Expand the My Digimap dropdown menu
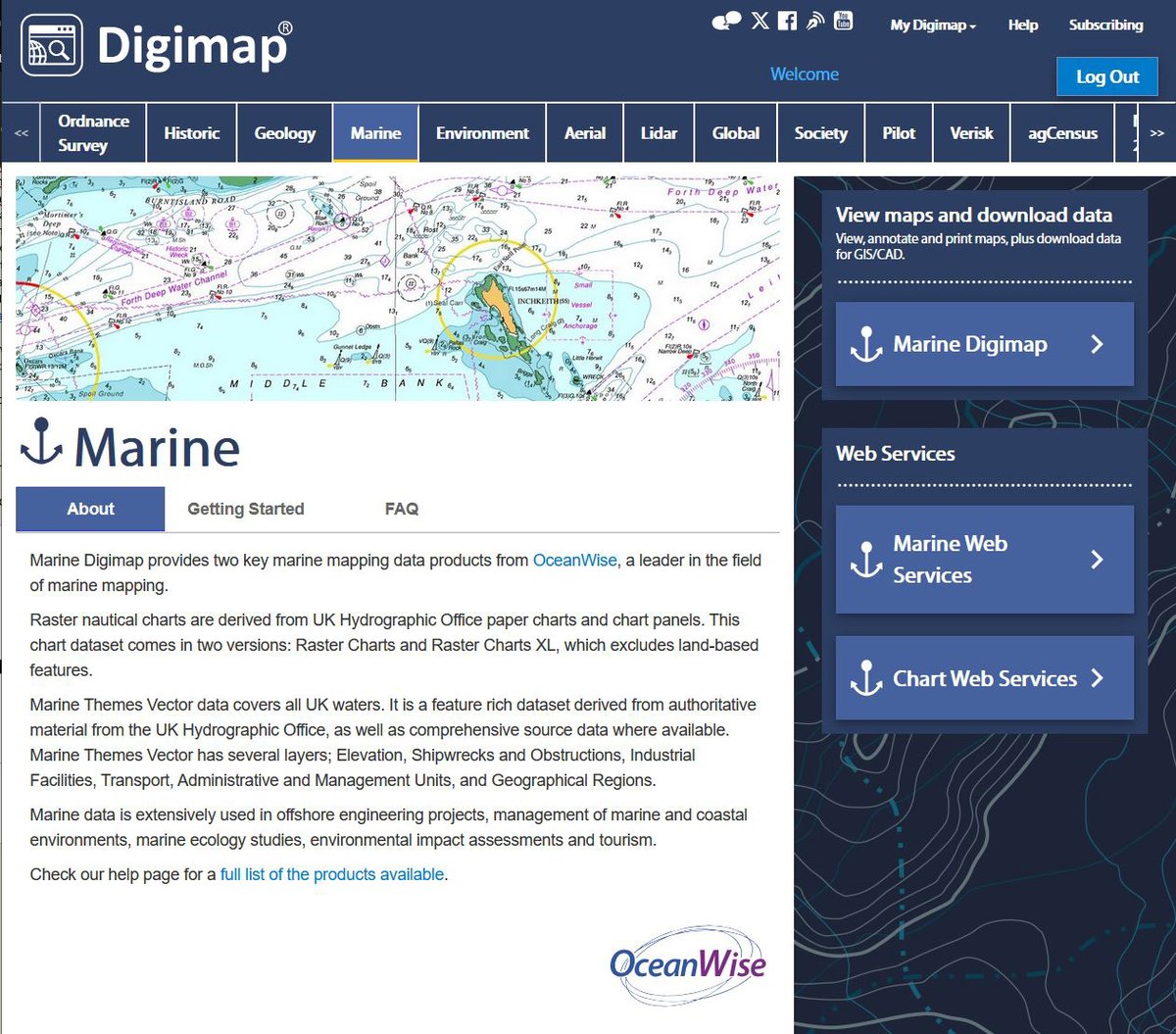 coord(933,25)
